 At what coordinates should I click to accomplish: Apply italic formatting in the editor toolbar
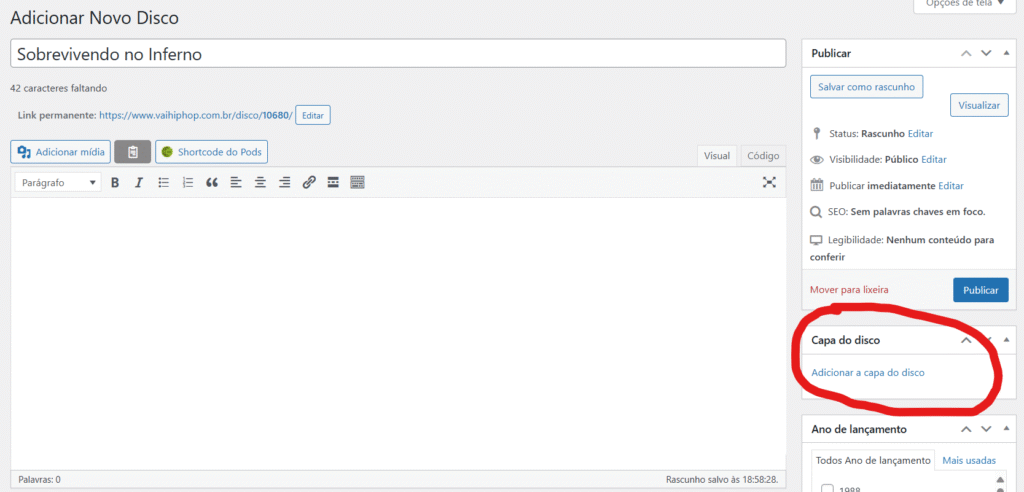139,183
